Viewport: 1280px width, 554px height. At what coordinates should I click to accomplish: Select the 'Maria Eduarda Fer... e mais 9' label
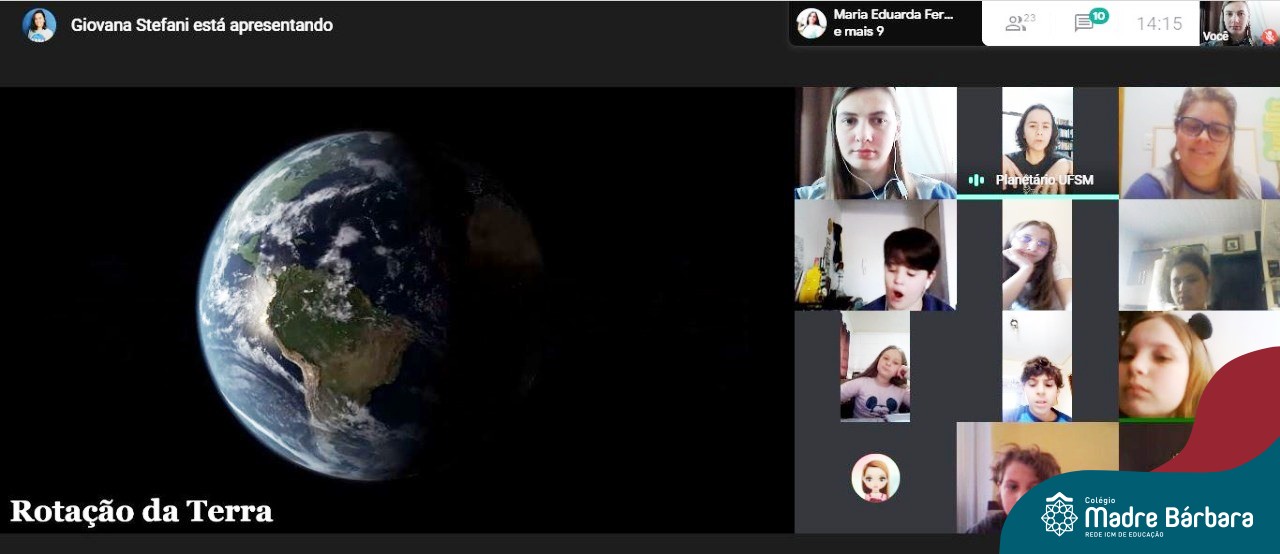point(893,23)
